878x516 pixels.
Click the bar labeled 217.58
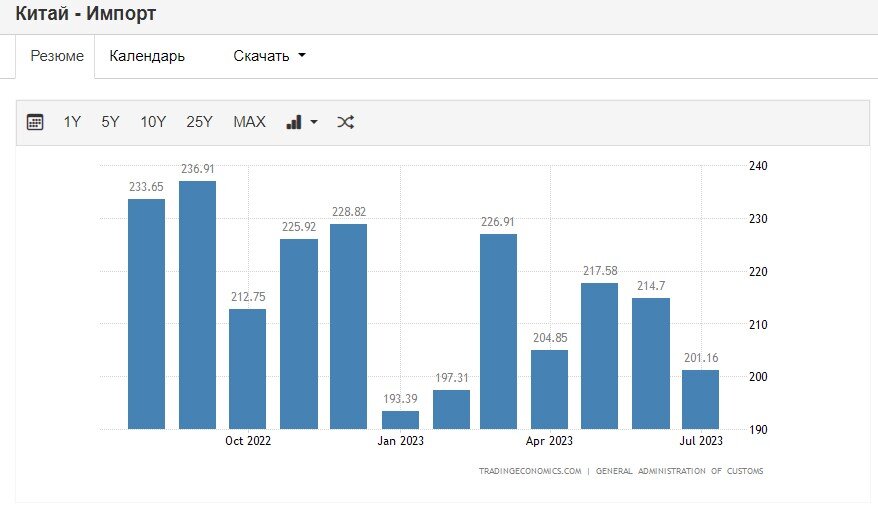click(600, 356)
